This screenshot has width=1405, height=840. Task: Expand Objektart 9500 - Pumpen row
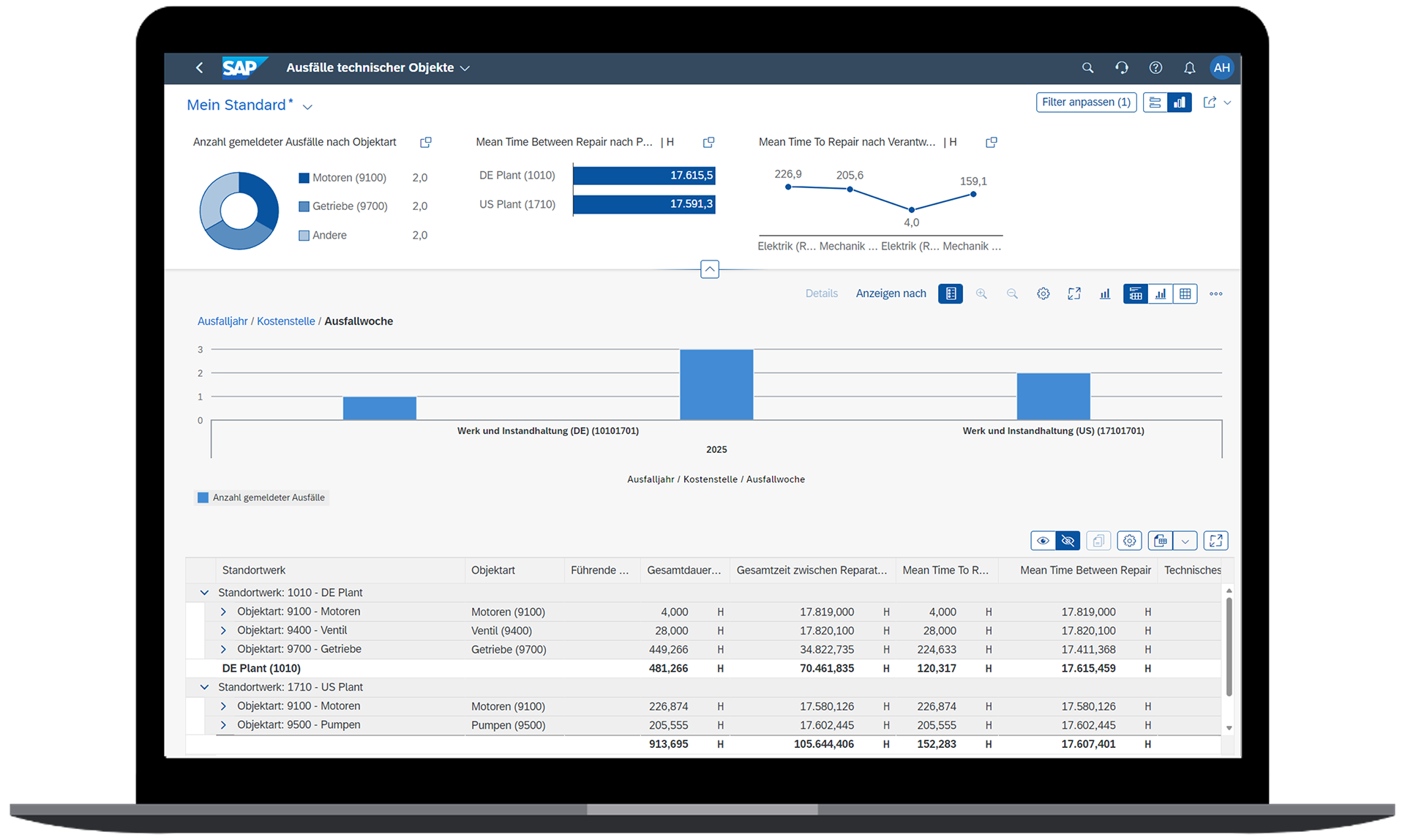tap(224, 726)
